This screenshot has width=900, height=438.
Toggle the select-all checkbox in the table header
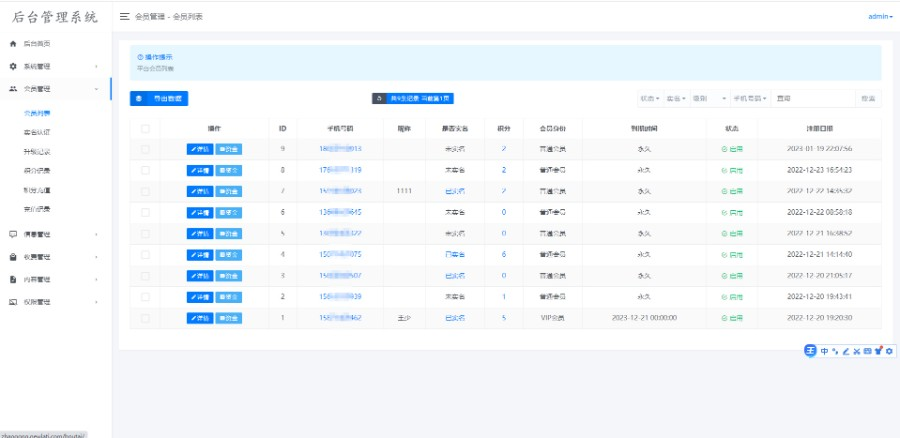pyautogui.click(x=145, y=129)
